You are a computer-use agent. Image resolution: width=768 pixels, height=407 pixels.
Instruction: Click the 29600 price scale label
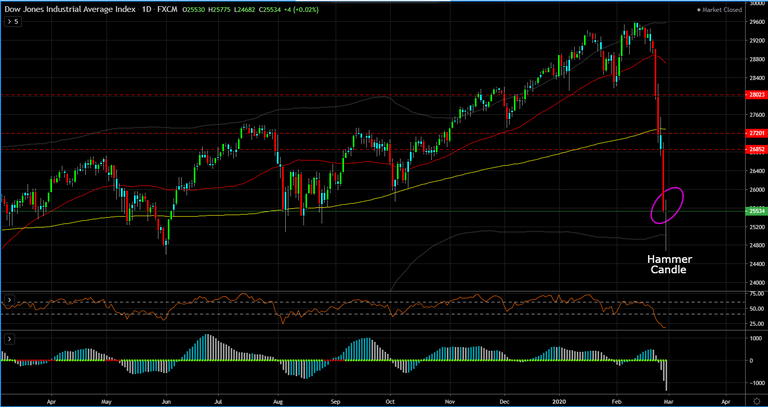point(755,22)
